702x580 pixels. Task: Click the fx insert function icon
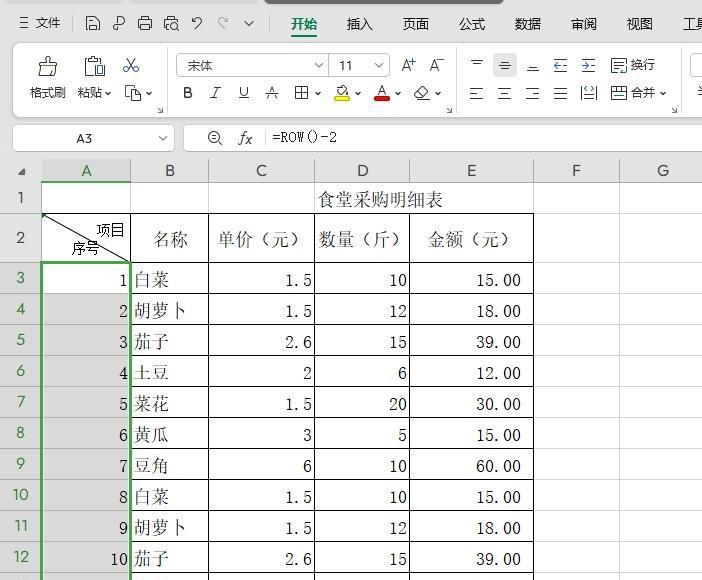(245, 138)
